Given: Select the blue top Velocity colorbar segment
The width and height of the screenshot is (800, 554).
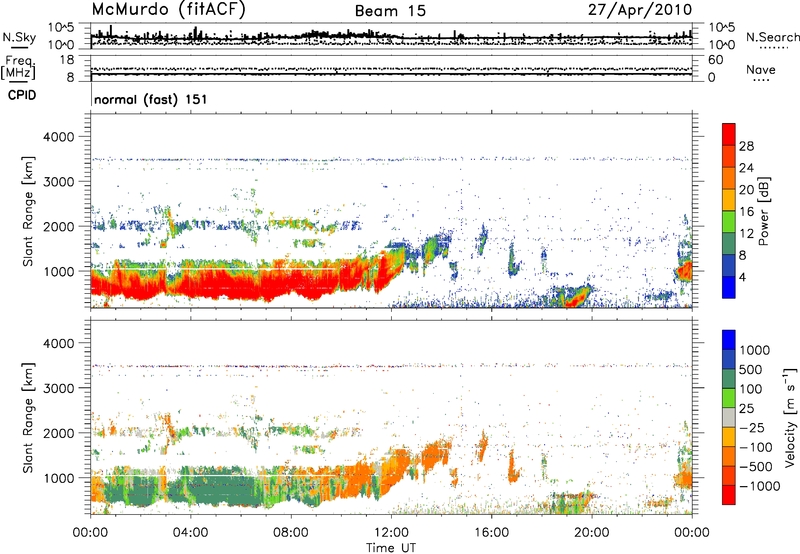Looking at the screenshot, I should 729,340.
